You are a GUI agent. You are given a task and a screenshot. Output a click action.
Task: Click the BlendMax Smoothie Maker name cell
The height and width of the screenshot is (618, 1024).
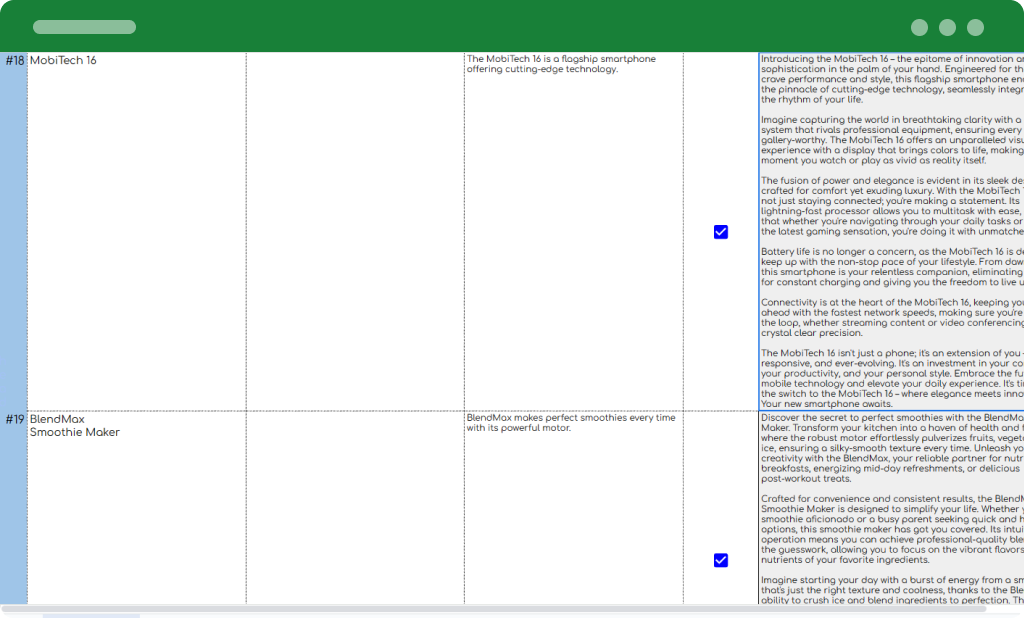tap(136, 508)
